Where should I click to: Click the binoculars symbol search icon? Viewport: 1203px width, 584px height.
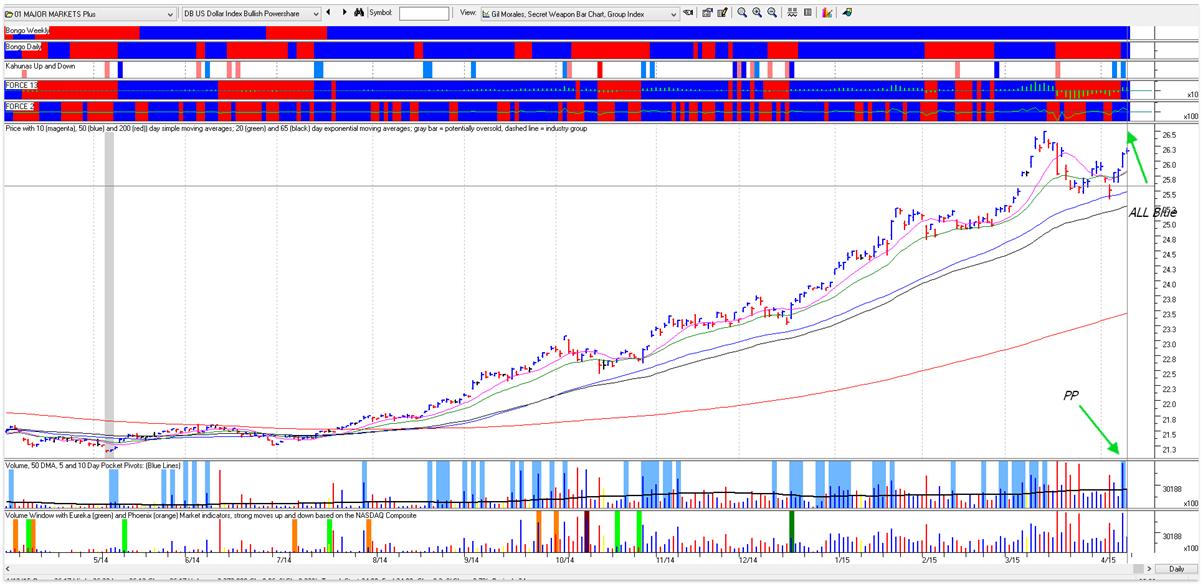click(x=360, y=13)
